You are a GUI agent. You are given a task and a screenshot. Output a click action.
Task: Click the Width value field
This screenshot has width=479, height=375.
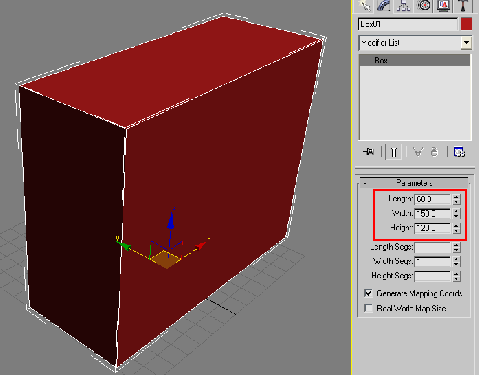tap(432, 214)
